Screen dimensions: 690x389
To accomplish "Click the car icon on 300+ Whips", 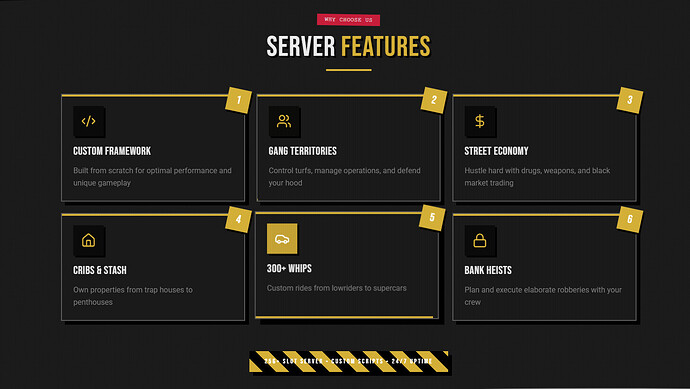I will point(282,239).
